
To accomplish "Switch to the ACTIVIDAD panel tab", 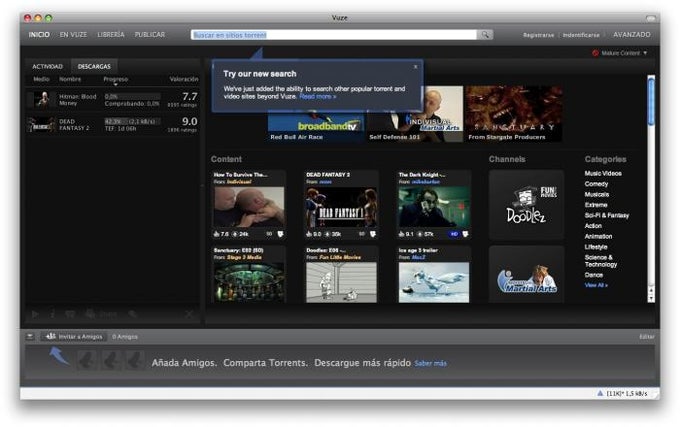I will 48,66.
